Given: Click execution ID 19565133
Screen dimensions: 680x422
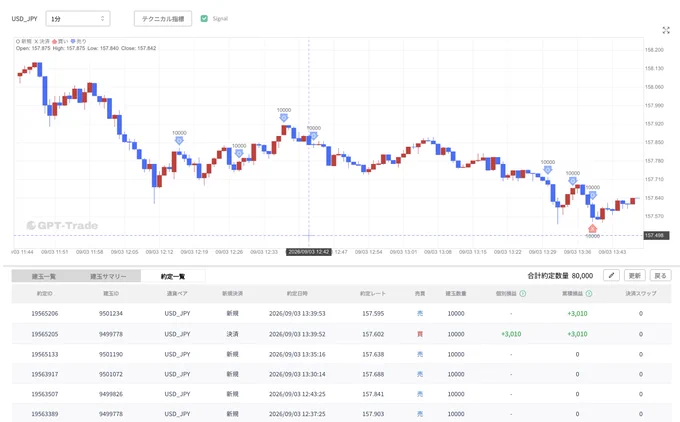Looking at the screenshot, I should [45, 354].
